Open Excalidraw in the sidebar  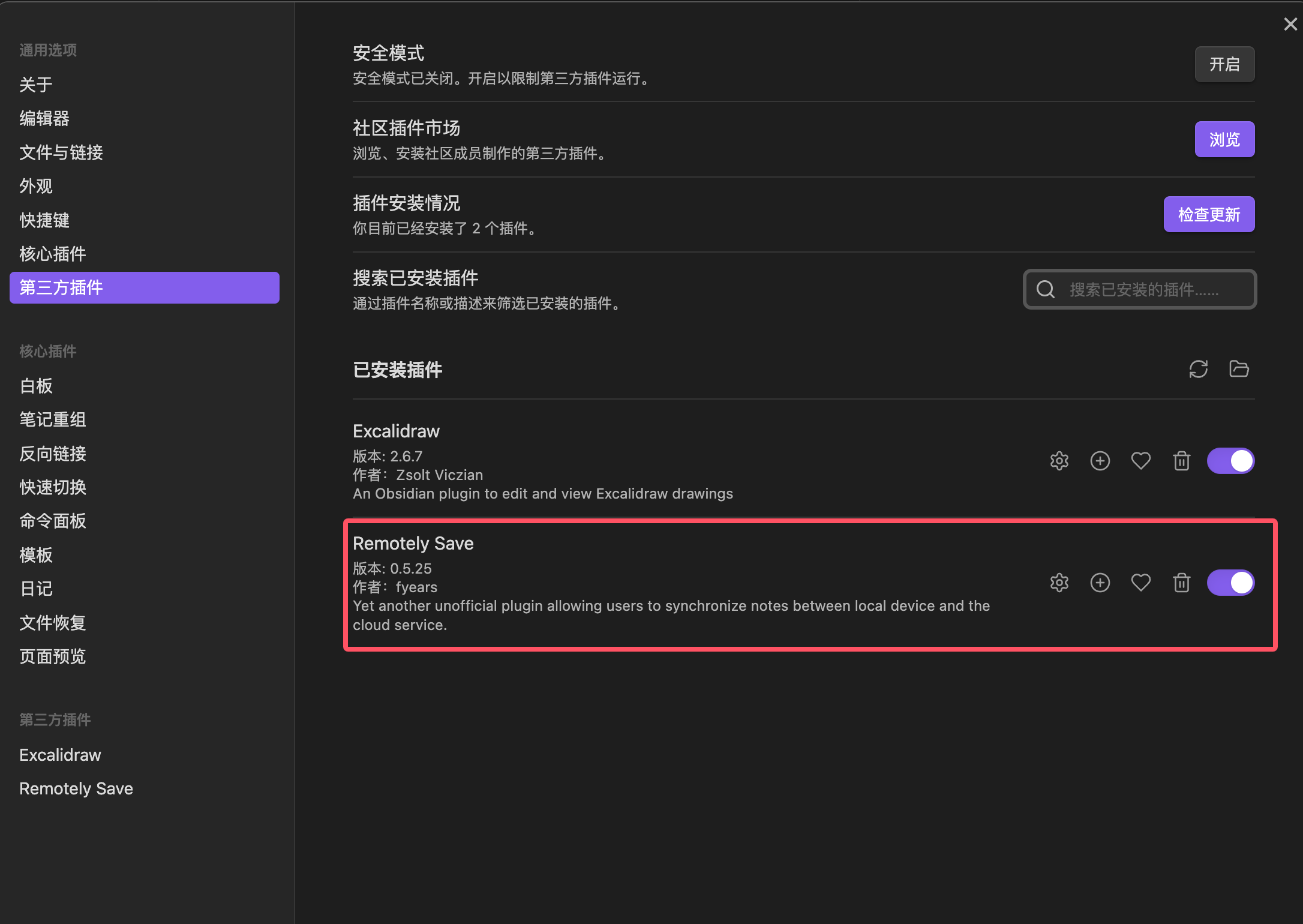point(145,755)
